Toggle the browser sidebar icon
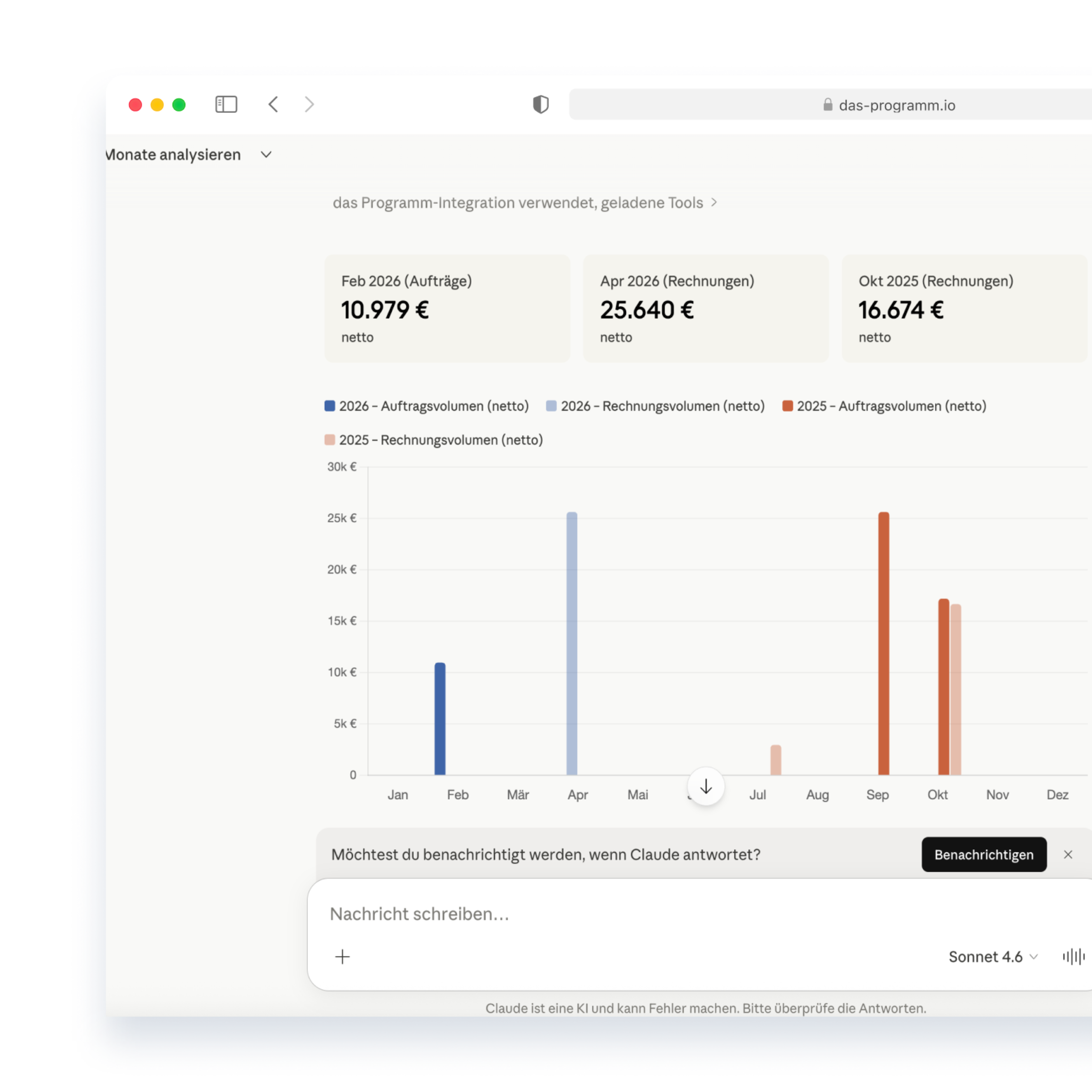This screenshot has height=1092, width=1092. tap(226, 105)
